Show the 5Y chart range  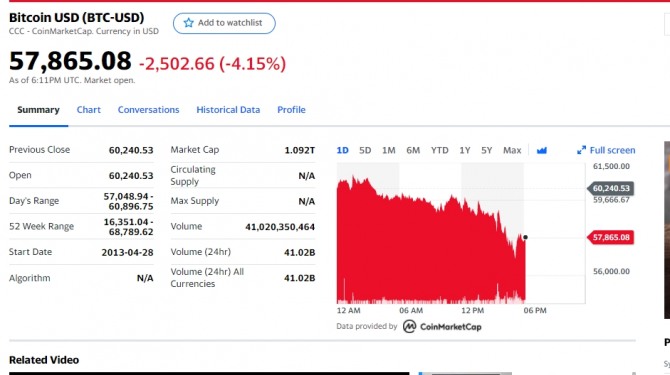(487, 150)
